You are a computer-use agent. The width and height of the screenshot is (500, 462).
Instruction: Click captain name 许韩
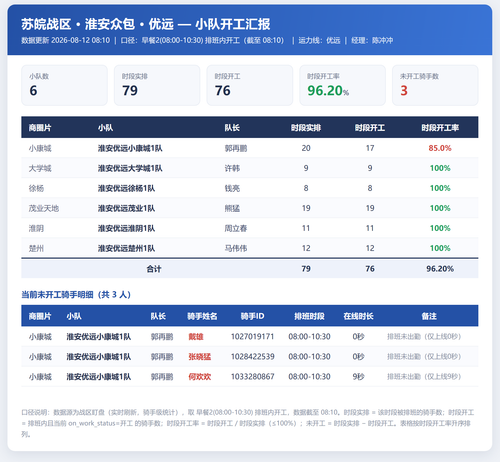point(232,168)
